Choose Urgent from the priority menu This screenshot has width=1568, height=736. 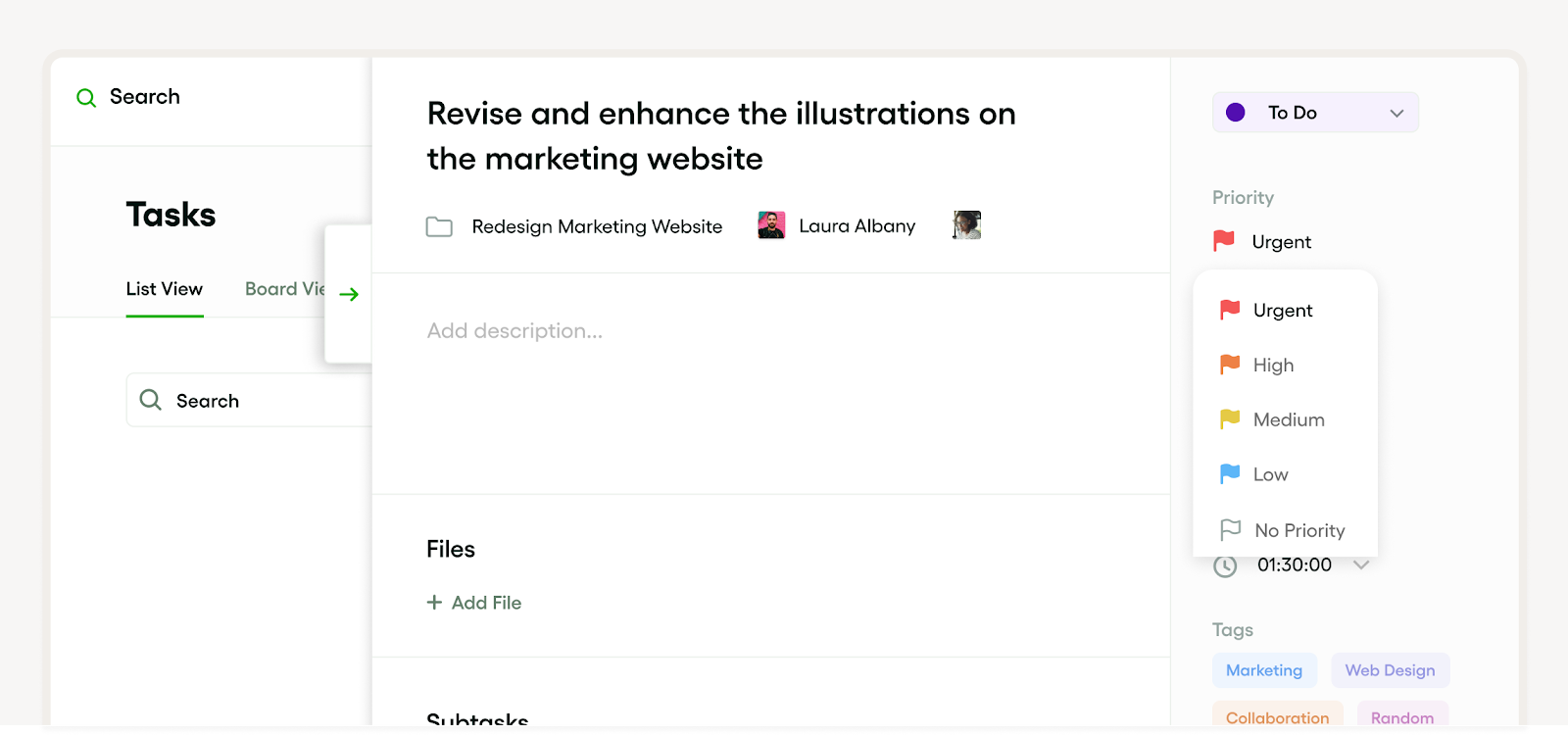coord(1285,310)
